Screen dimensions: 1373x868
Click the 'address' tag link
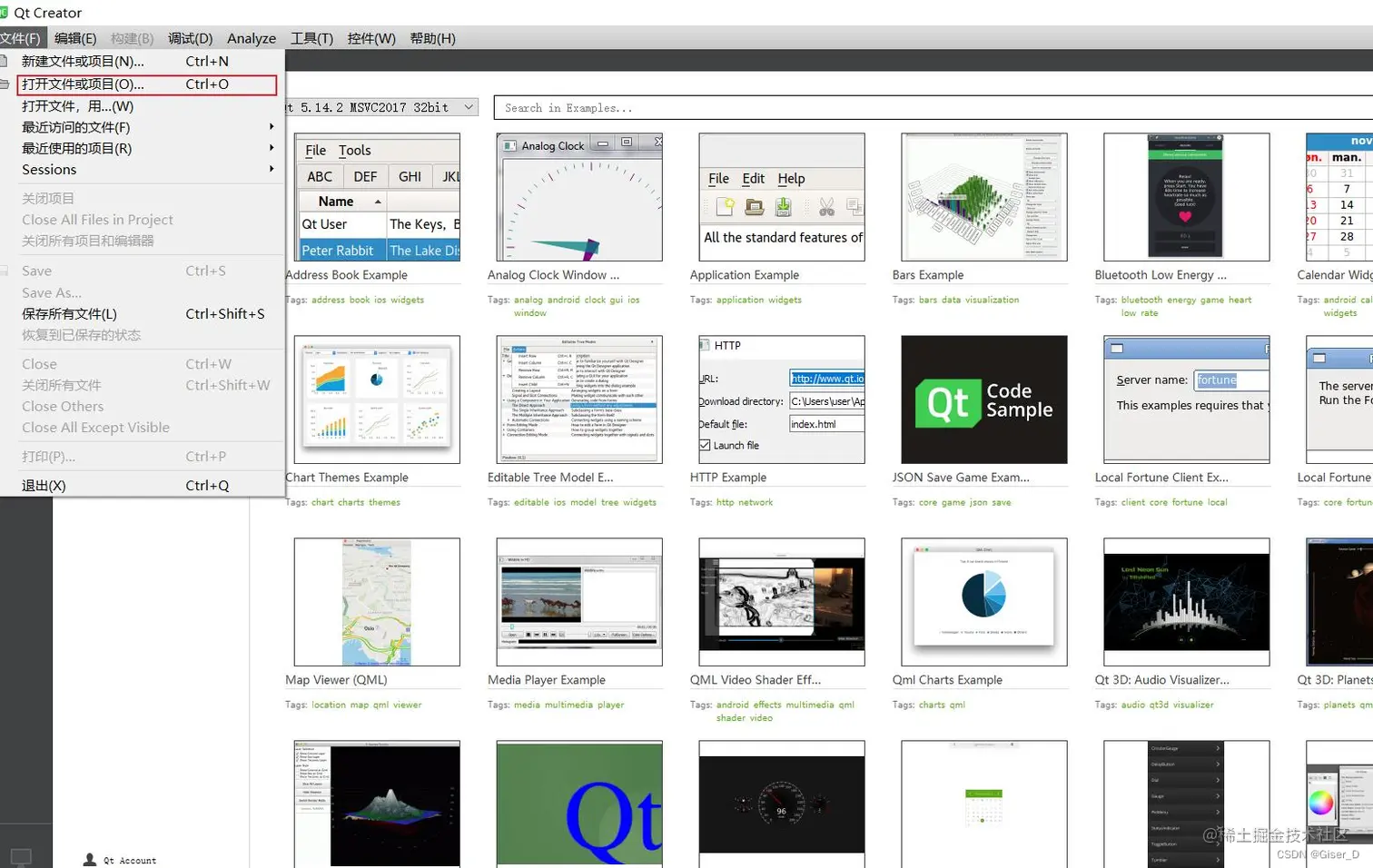[328, 300]
